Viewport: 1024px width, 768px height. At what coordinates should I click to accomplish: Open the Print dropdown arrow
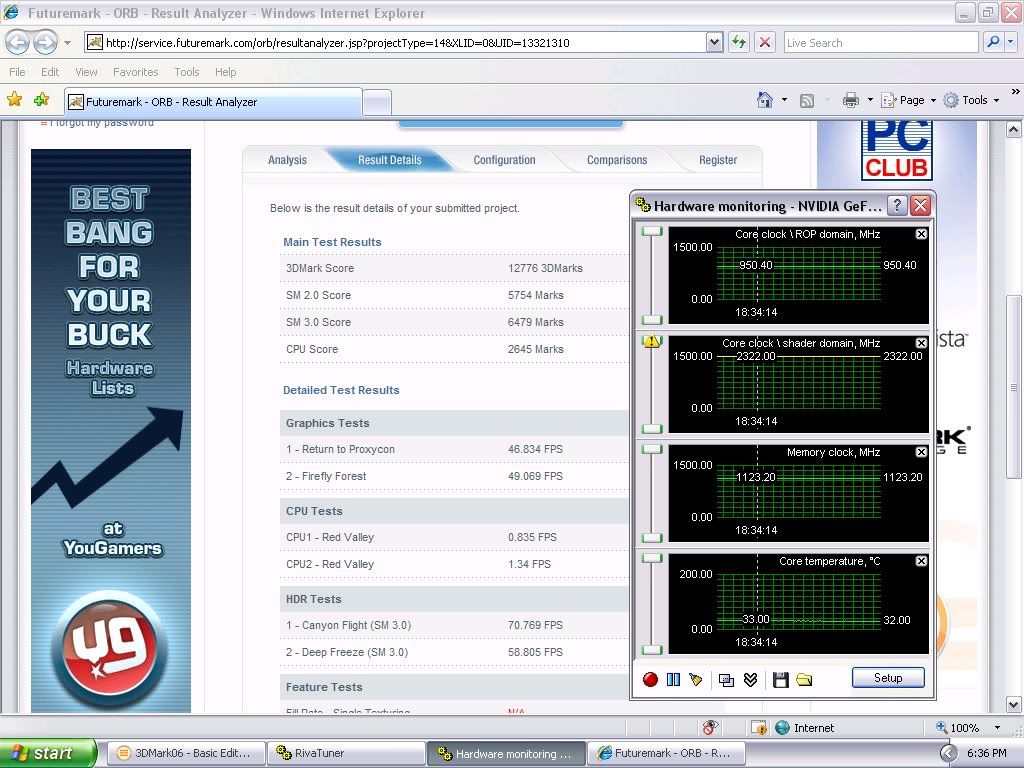point(870,100)
